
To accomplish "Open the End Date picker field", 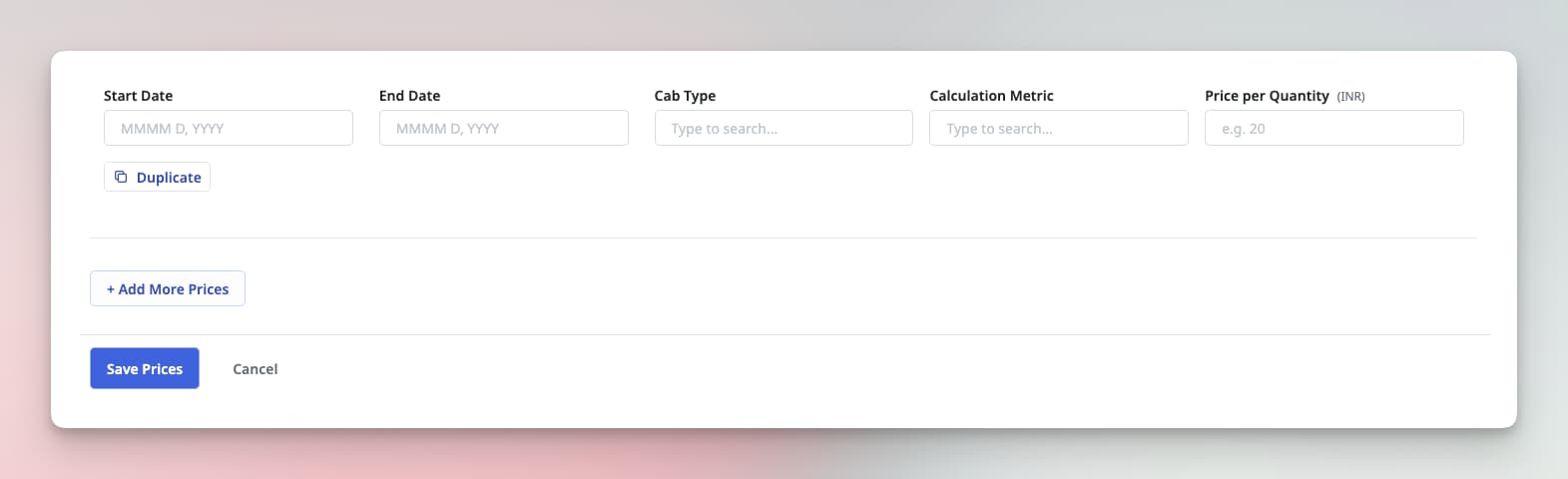I will click(503, 128).
